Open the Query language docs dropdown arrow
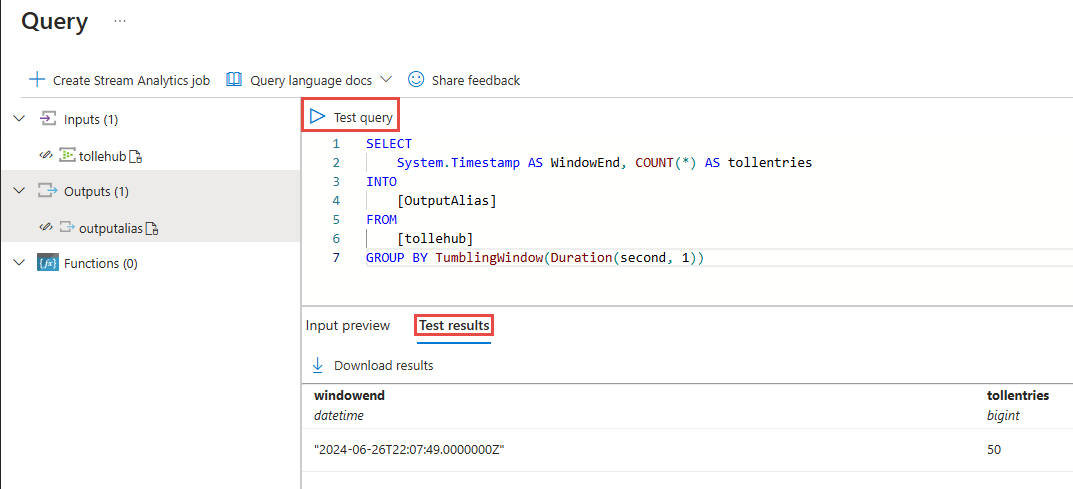 [x=386, y=80]
